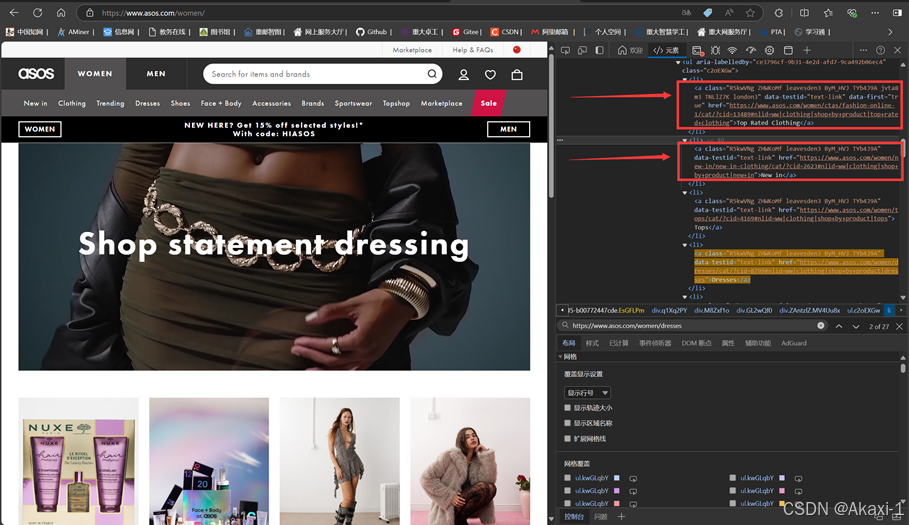Click the browser back arrow

[x=14, y=12]
